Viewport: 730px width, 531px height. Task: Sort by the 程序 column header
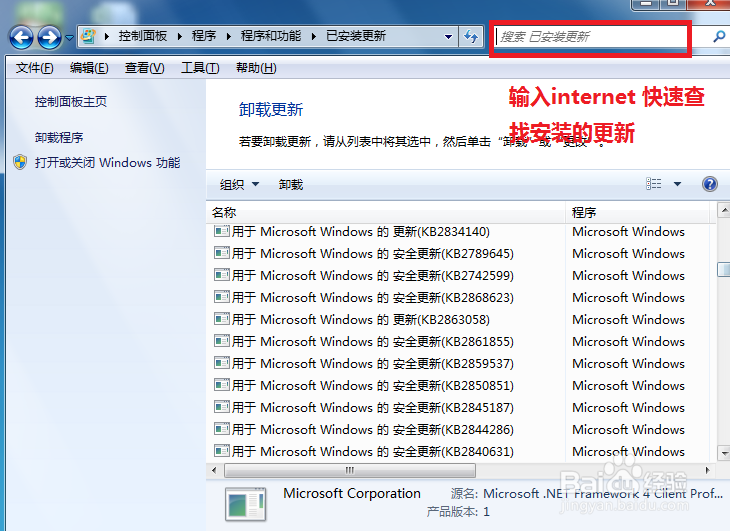(x=638, y=213)
